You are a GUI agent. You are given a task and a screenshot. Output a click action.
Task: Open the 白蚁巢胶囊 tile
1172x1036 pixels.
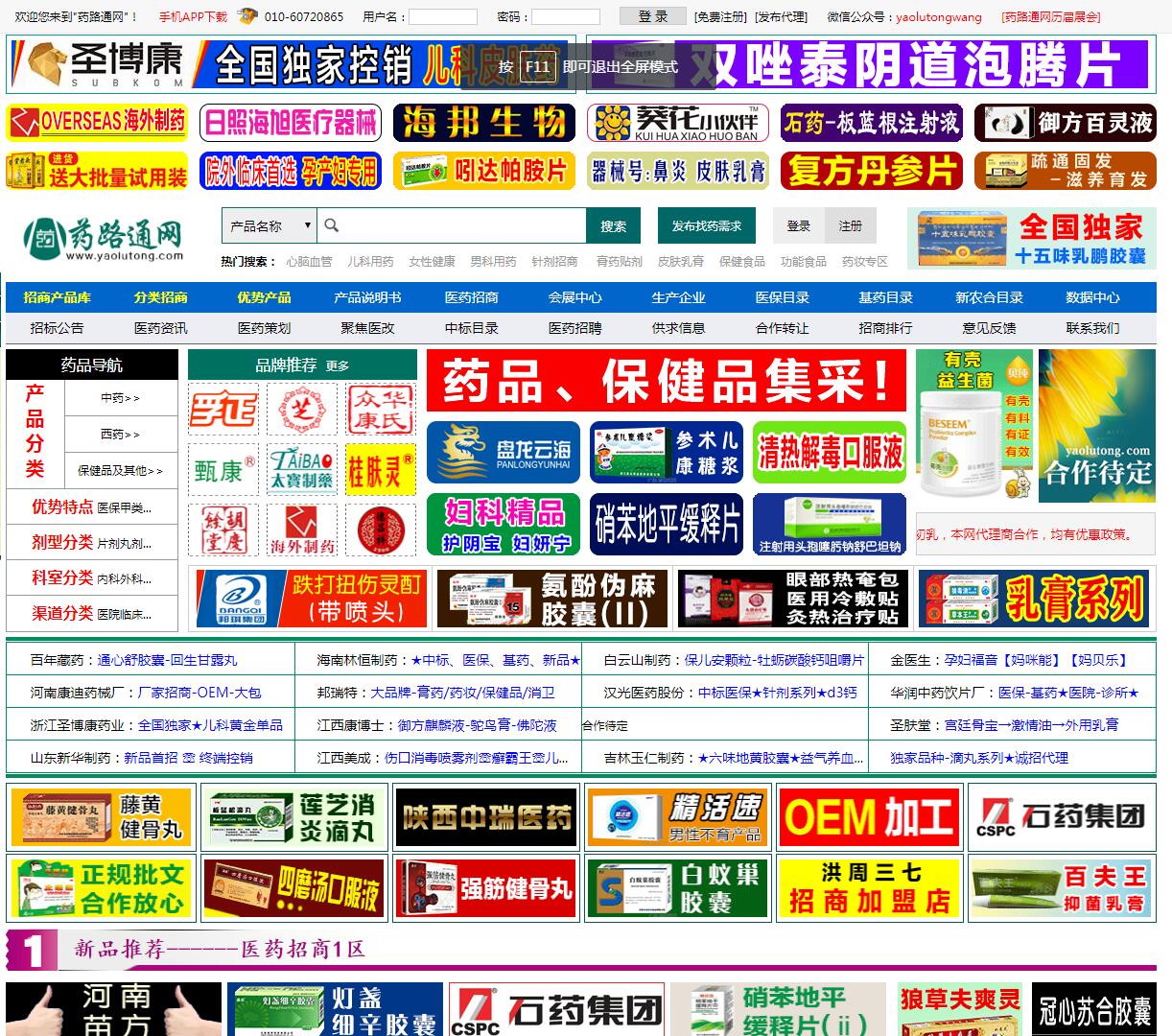tap(677, 888)
